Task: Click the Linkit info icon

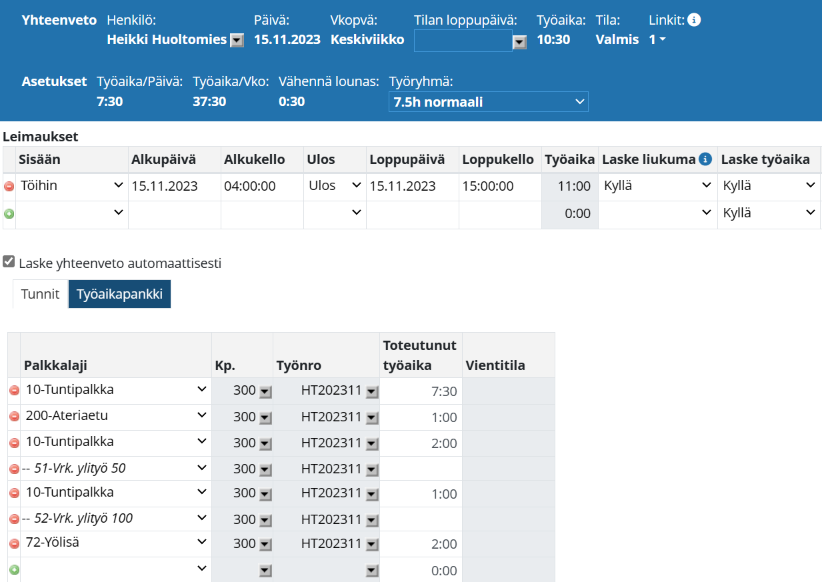Action: point(695,19)
